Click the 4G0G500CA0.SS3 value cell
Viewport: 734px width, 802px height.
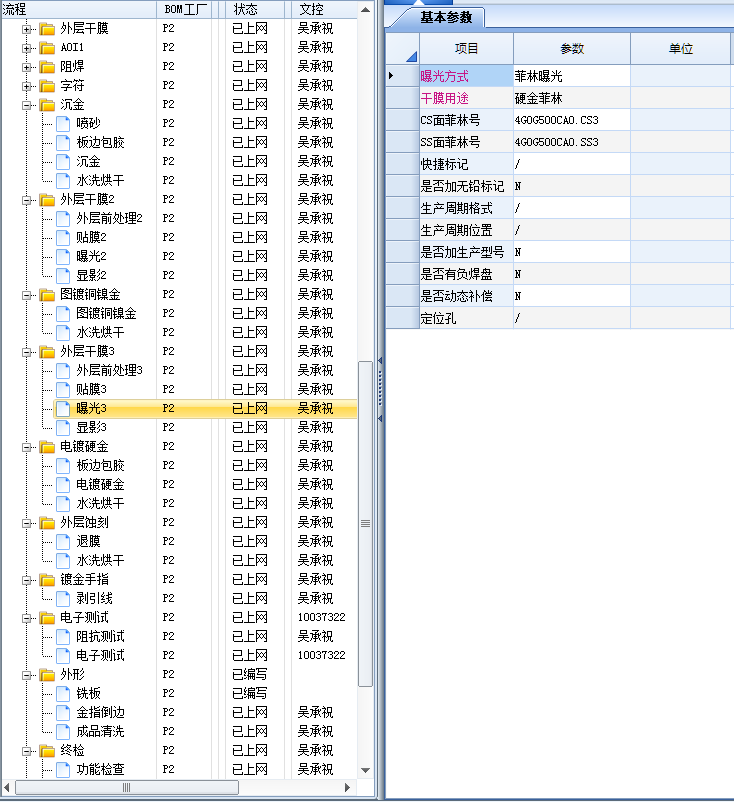(x=572, y=142)
